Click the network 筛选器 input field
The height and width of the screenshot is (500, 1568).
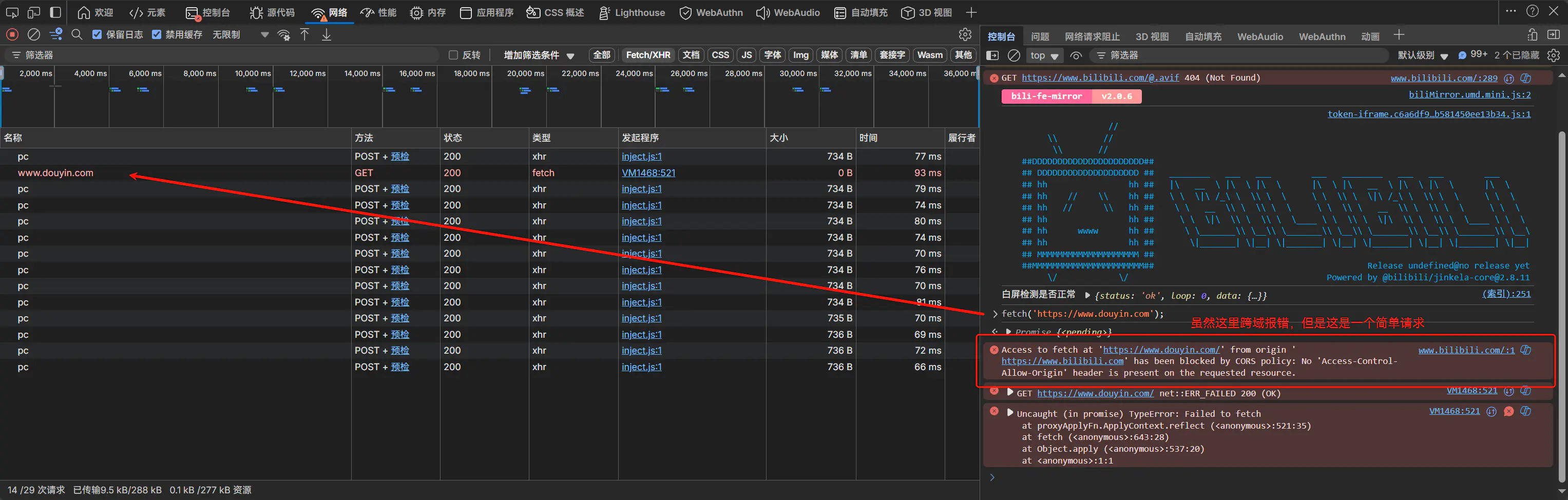225,55
